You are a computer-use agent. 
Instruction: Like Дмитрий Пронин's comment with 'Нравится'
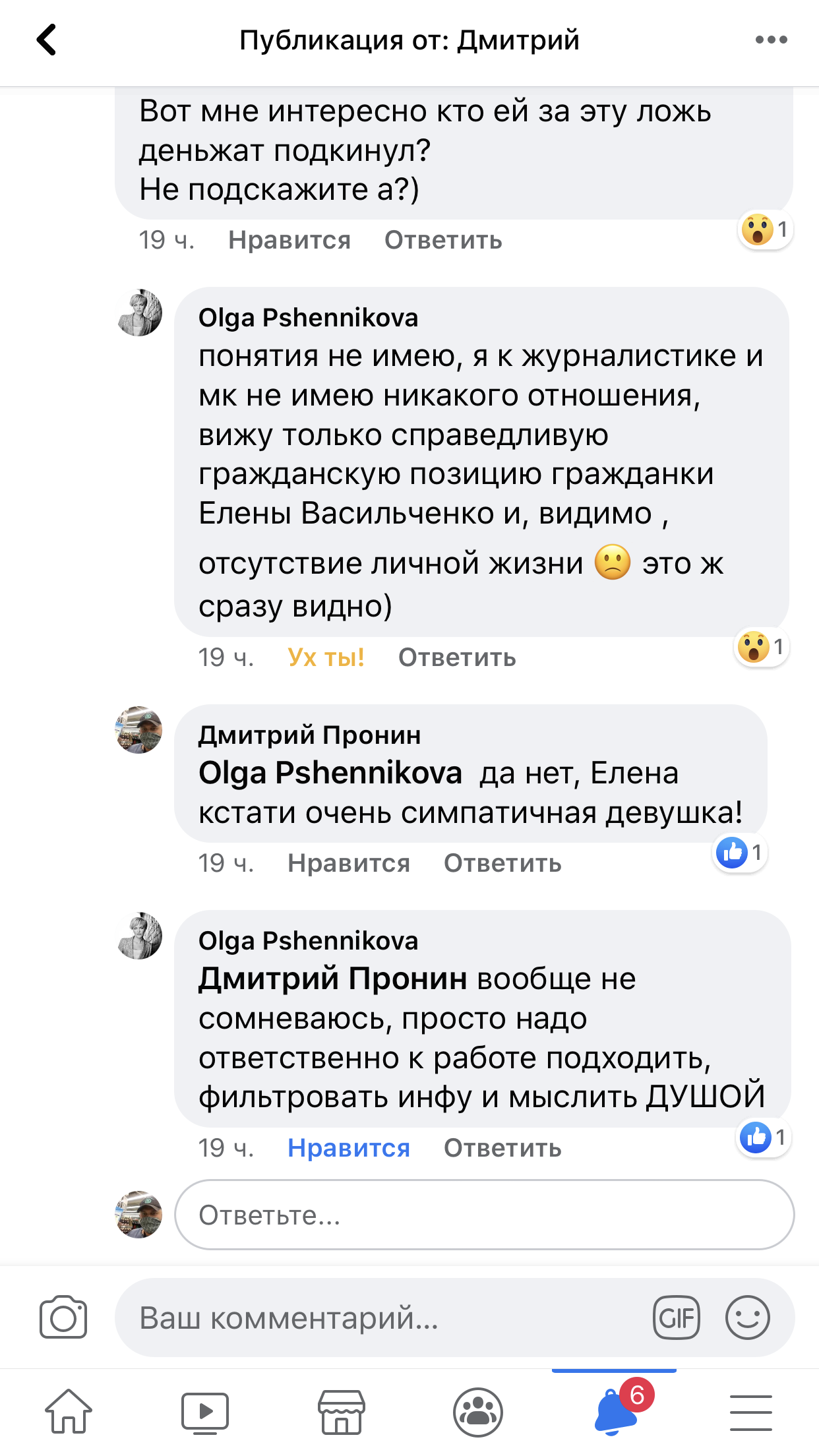349,863
